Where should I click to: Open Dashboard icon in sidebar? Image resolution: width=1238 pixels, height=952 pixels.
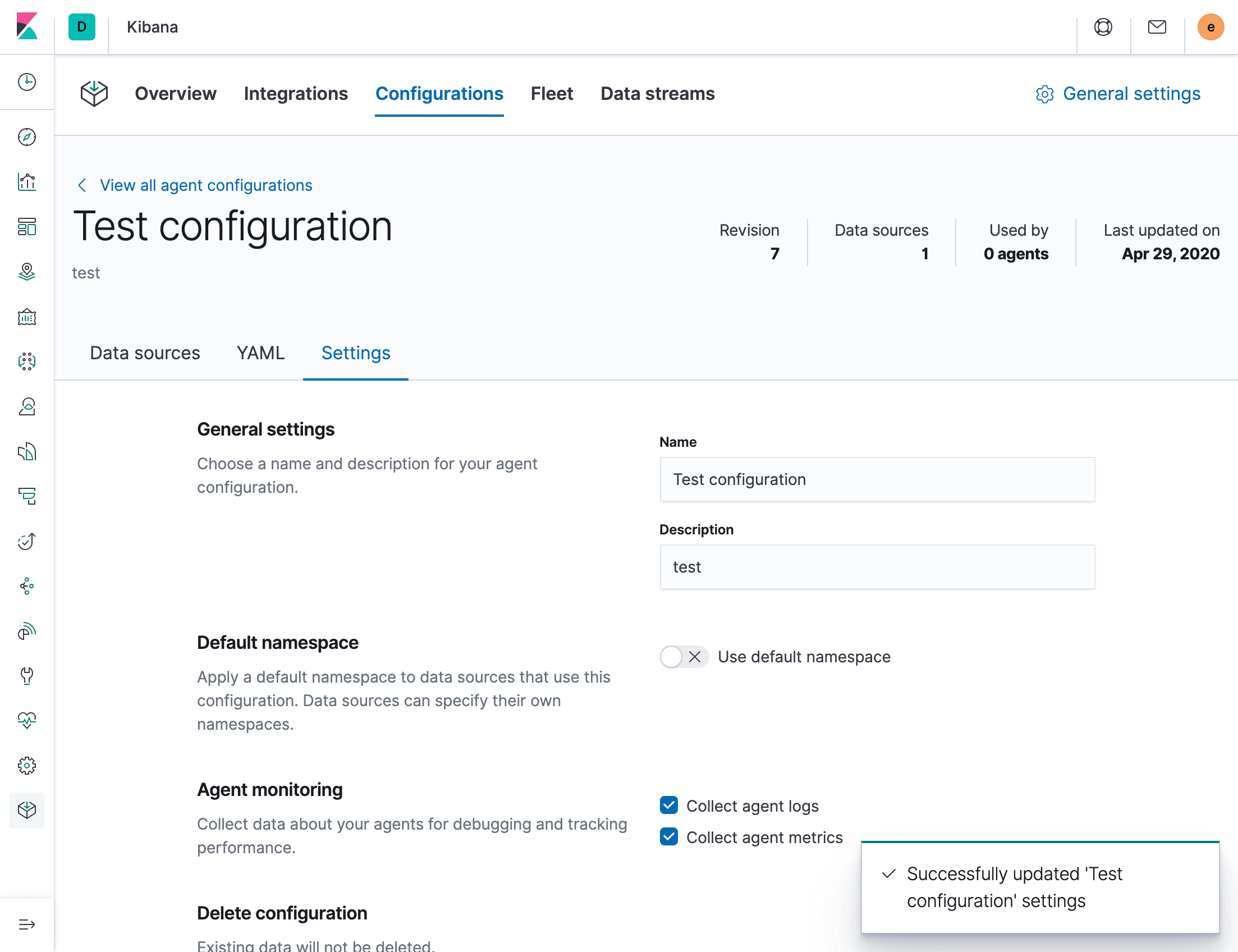pyautogui.click(x=26, y=227)
